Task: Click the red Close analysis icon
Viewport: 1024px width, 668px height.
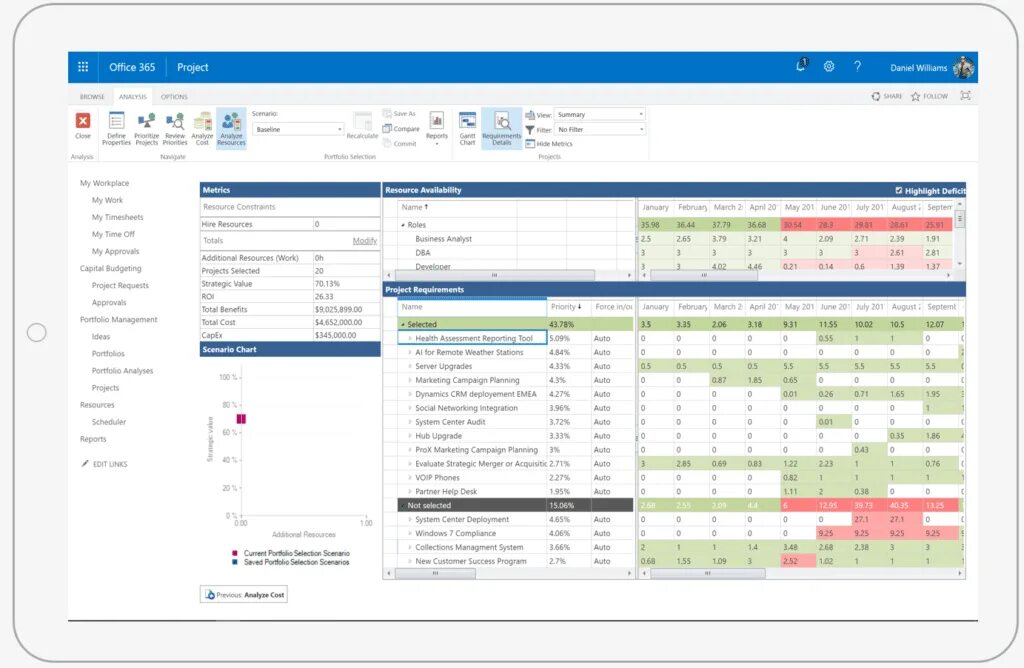Action: point(83,121)
